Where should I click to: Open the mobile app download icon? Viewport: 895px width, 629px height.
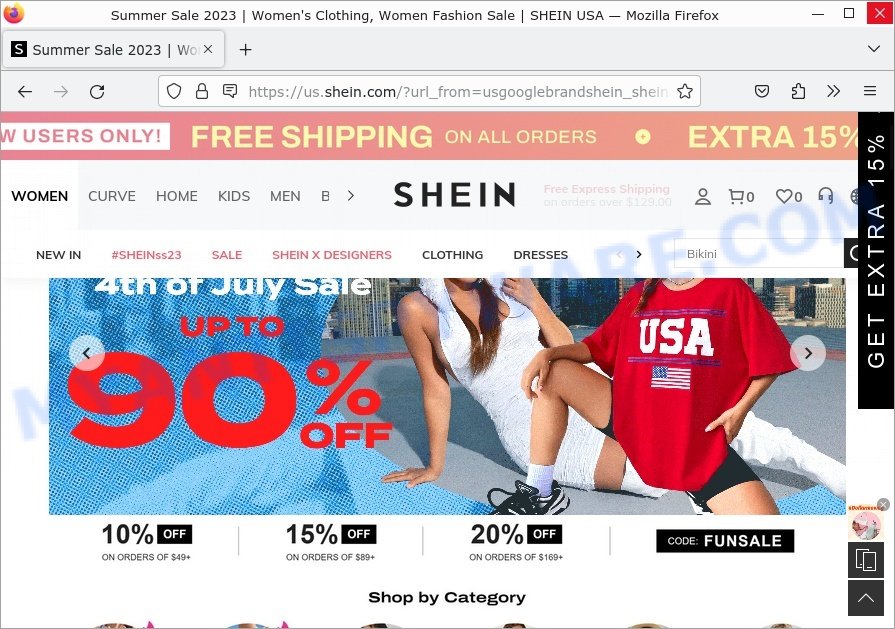click(x=865, y=561)
